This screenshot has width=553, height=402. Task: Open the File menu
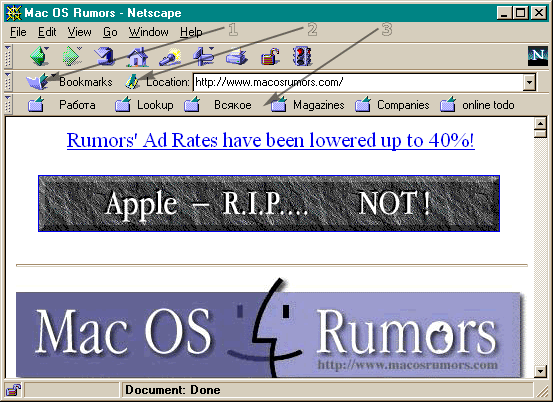pyautogui.click(x=18, y=32)
